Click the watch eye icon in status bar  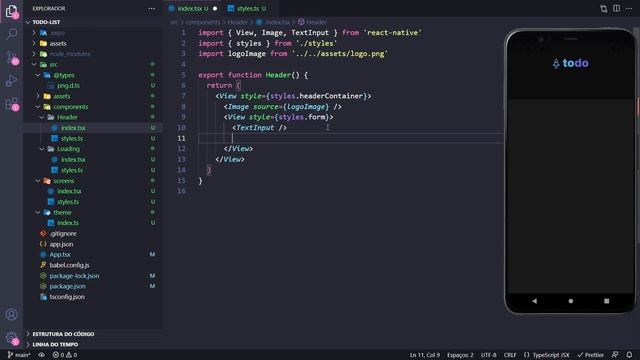point(41,355)
